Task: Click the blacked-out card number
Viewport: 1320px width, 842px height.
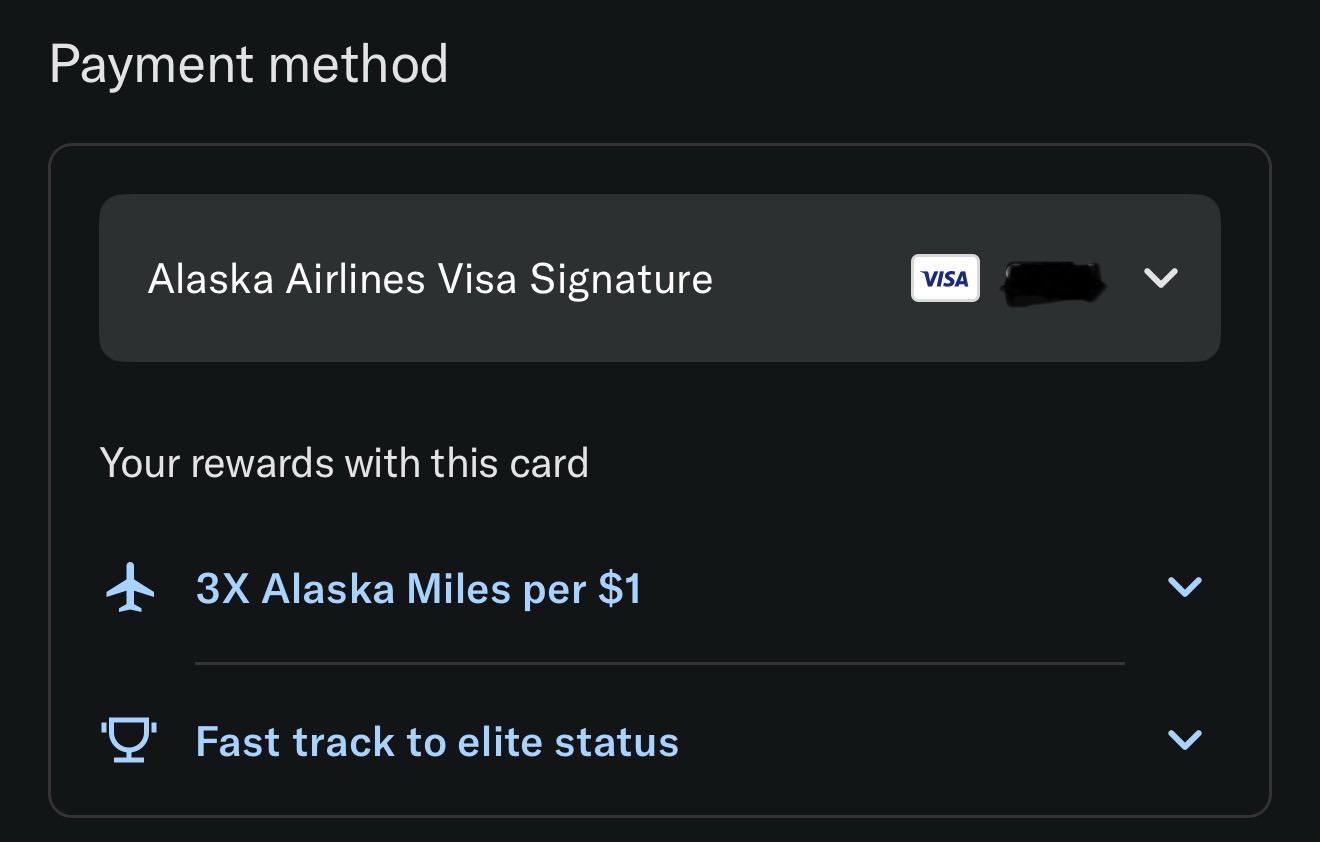Action: point(1054,280)
